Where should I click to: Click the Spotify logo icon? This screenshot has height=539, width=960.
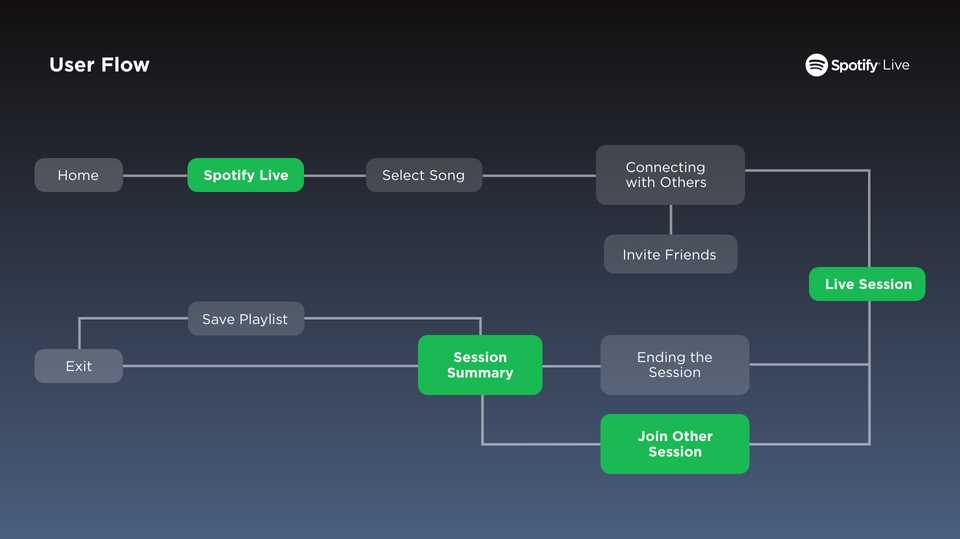coord(816,65)
